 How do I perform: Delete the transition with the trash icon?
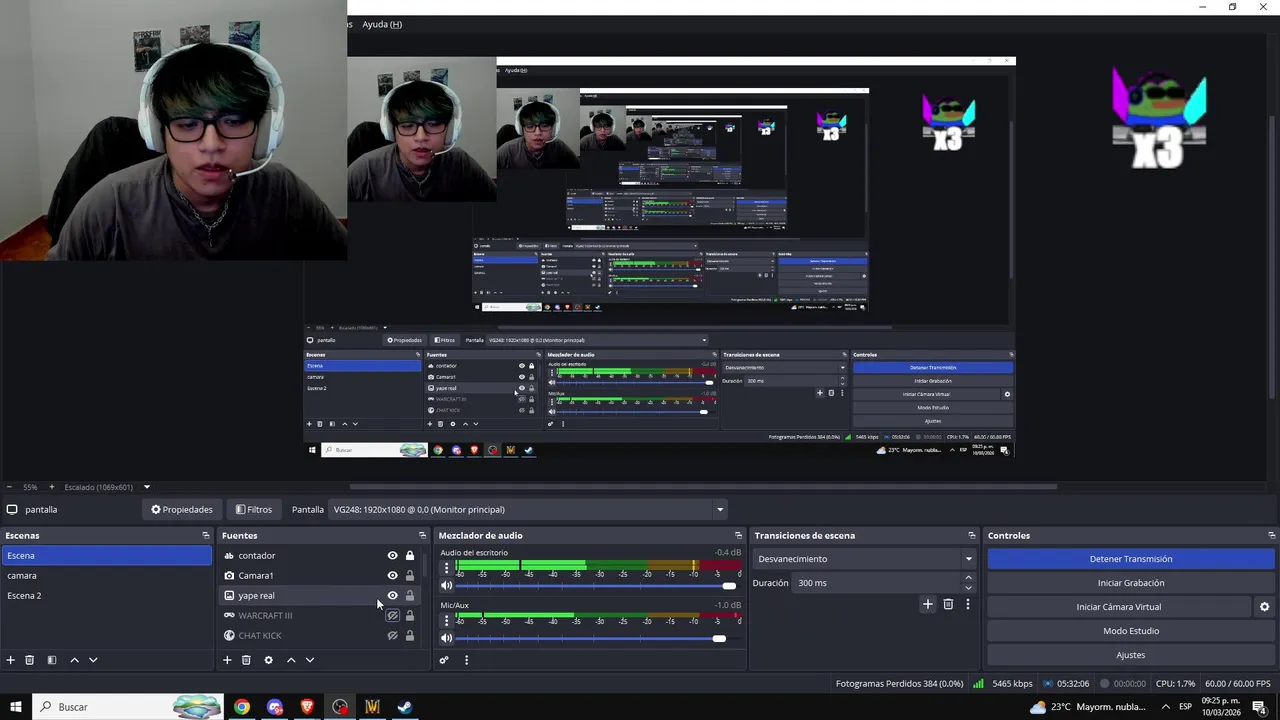point(948,604)
